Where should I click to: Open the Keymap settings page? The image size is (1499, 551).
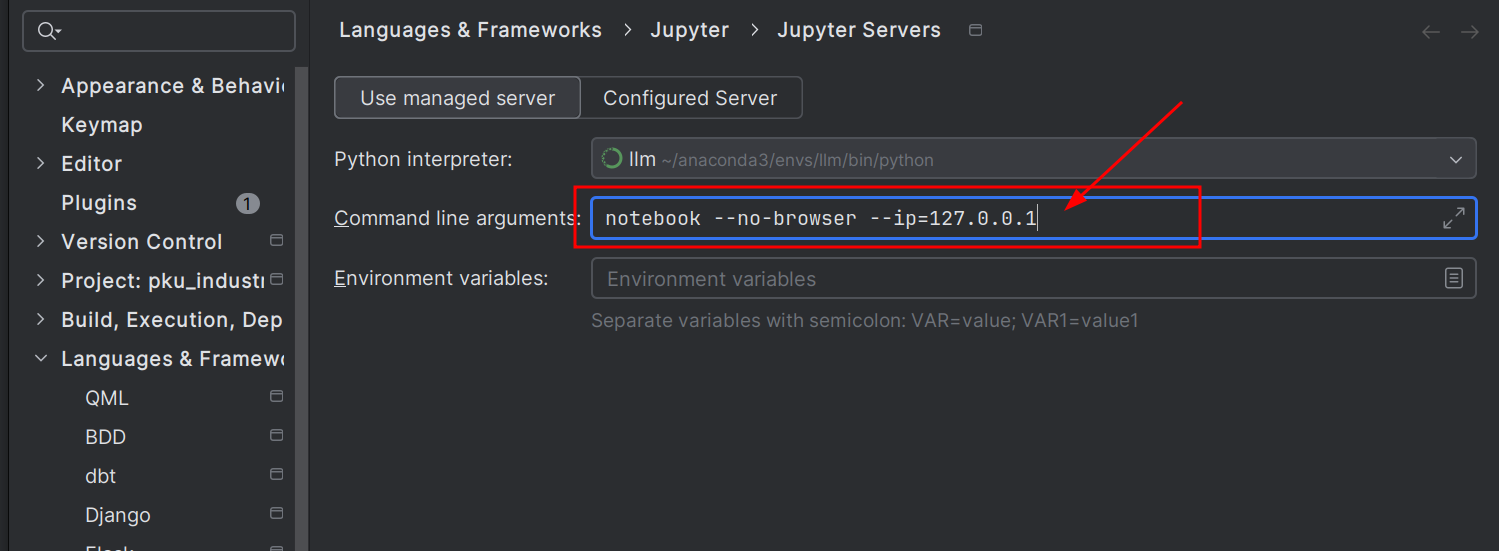(x=102, y=125)
